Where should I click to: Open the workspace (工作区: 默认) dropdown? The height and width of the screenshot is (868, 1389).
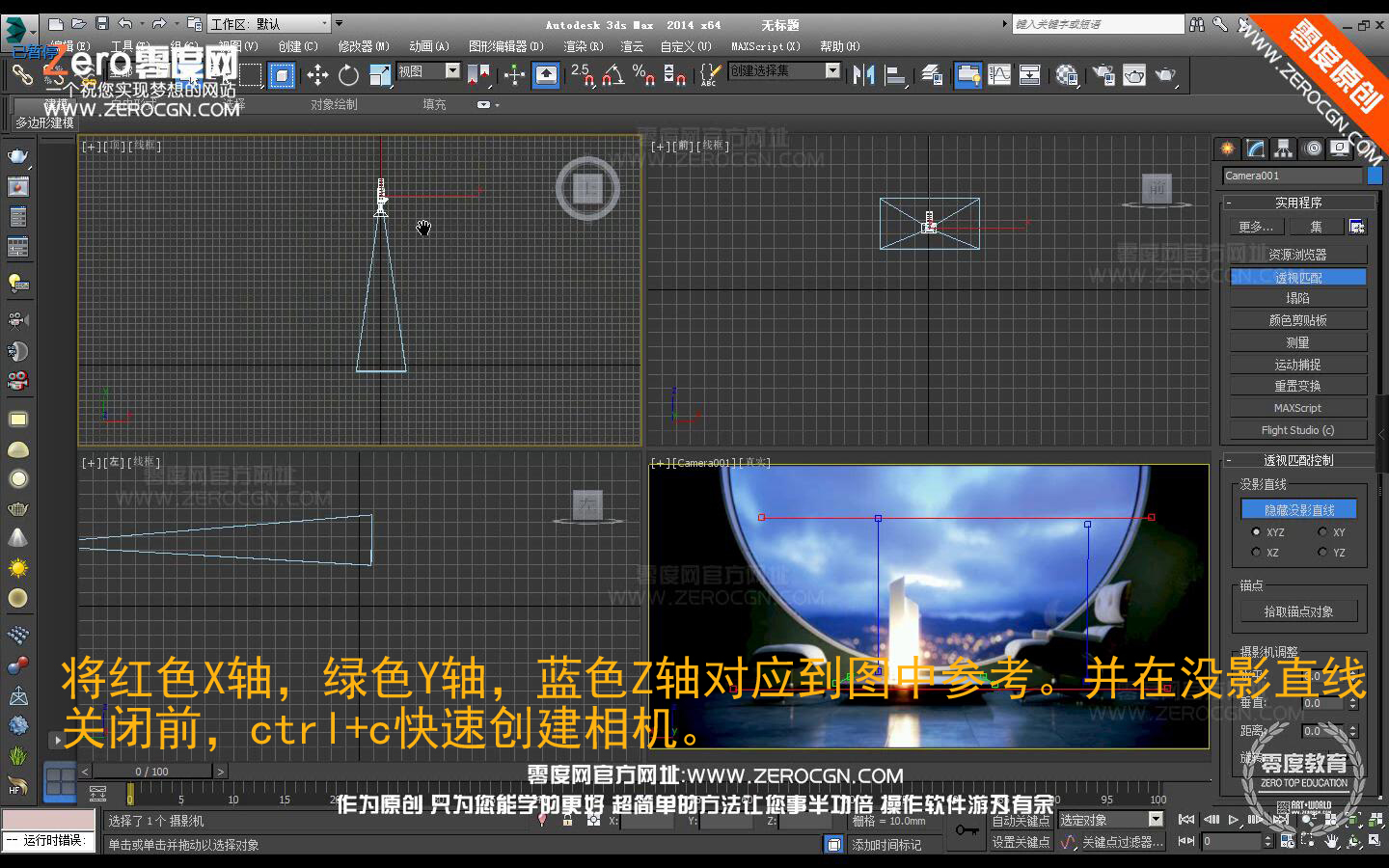[x=269, y=23]
